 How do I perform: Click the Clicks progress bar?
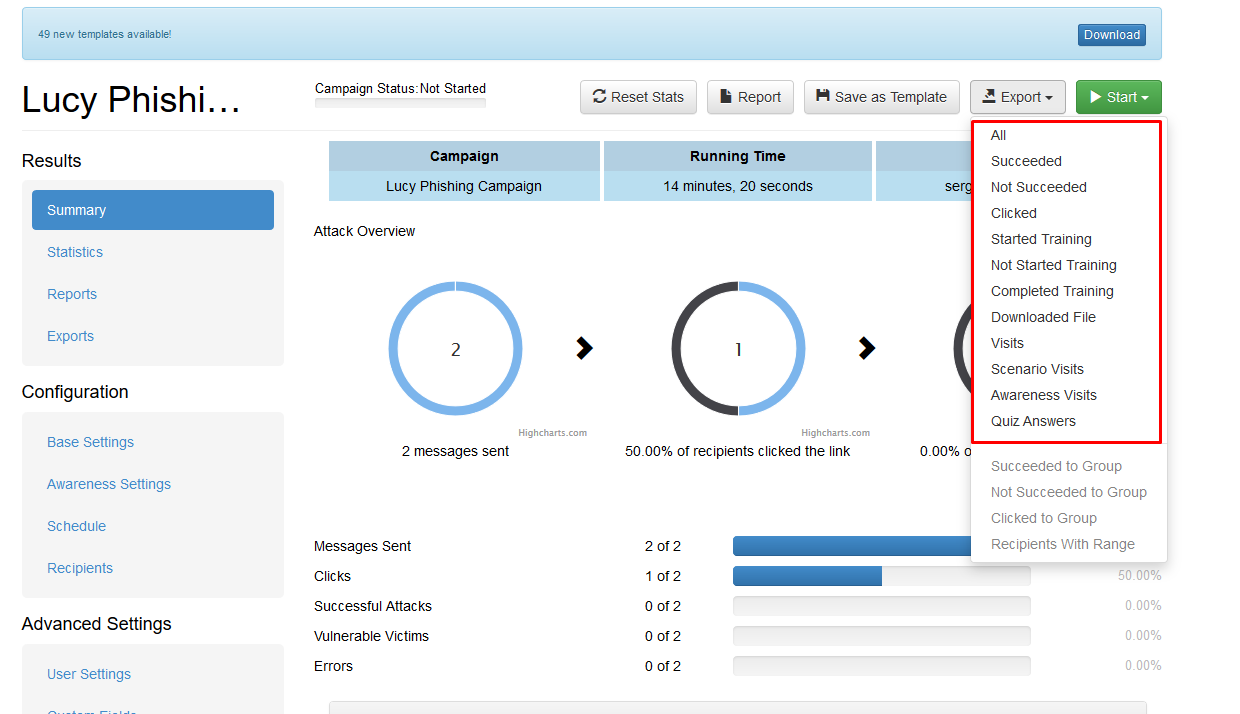pyautogui.click(x=881, y=576)
